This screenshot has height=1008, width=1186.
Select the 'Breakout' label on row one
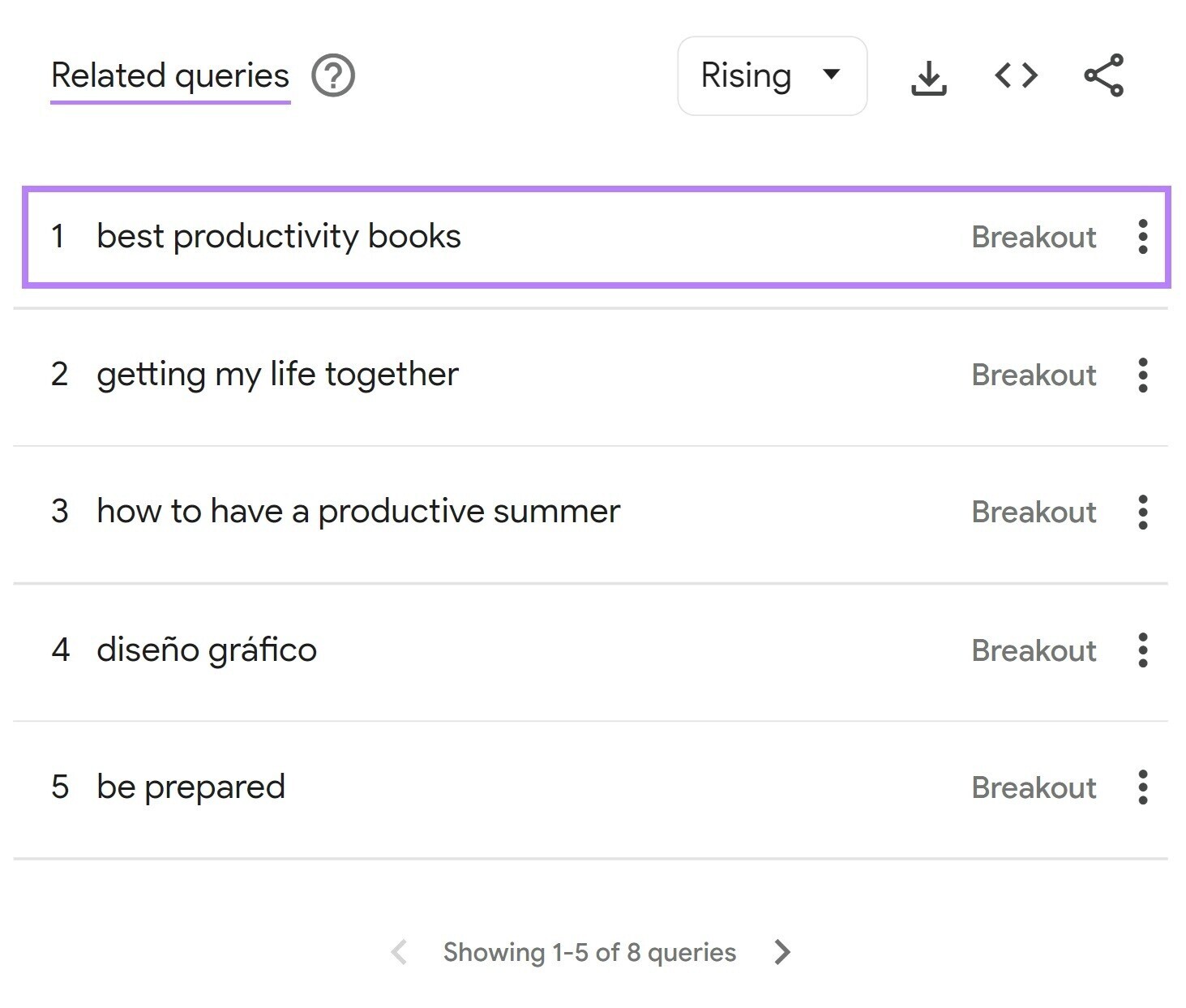coord(1034,237)
